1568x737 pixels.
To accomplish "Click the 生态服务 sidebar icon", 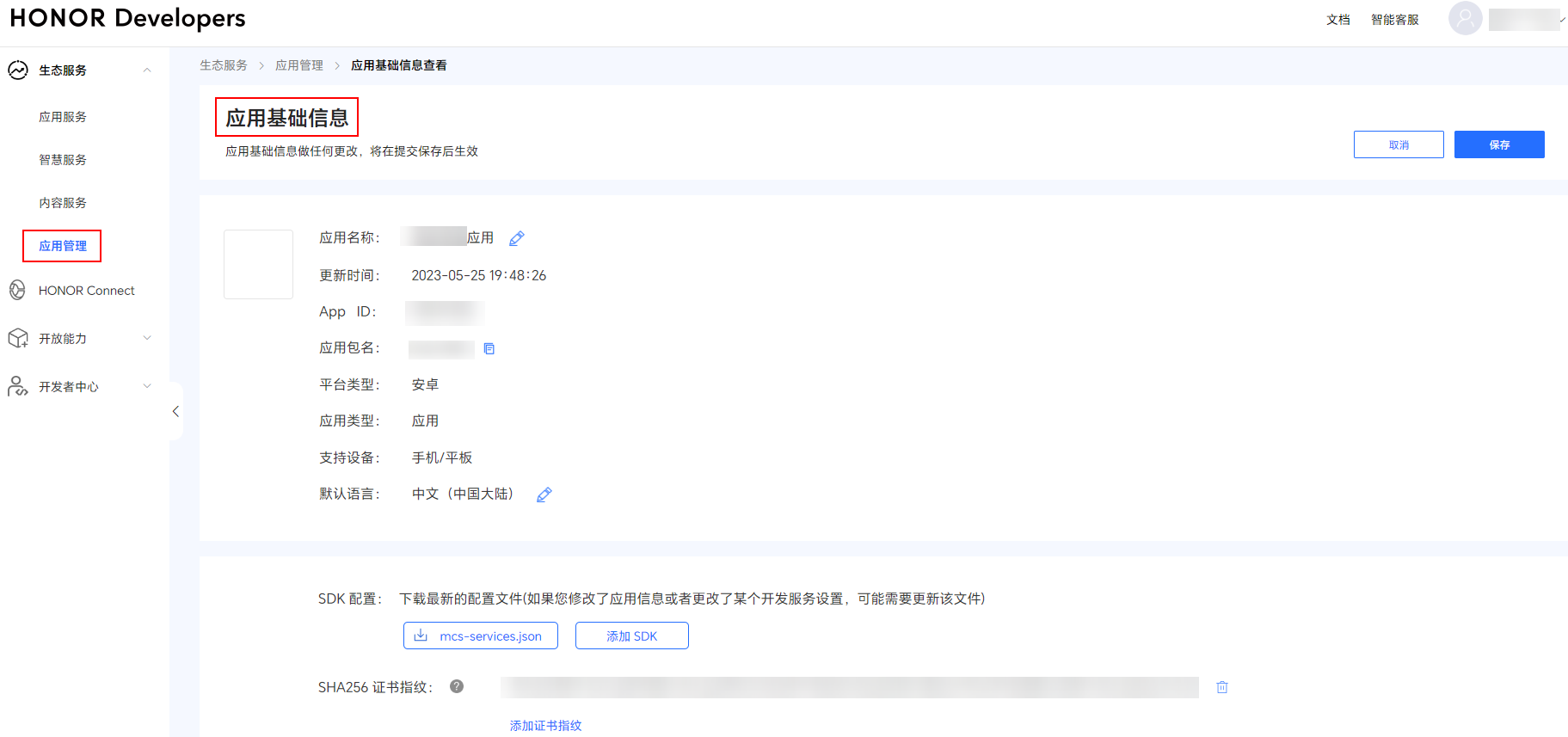I will (18, 71).
